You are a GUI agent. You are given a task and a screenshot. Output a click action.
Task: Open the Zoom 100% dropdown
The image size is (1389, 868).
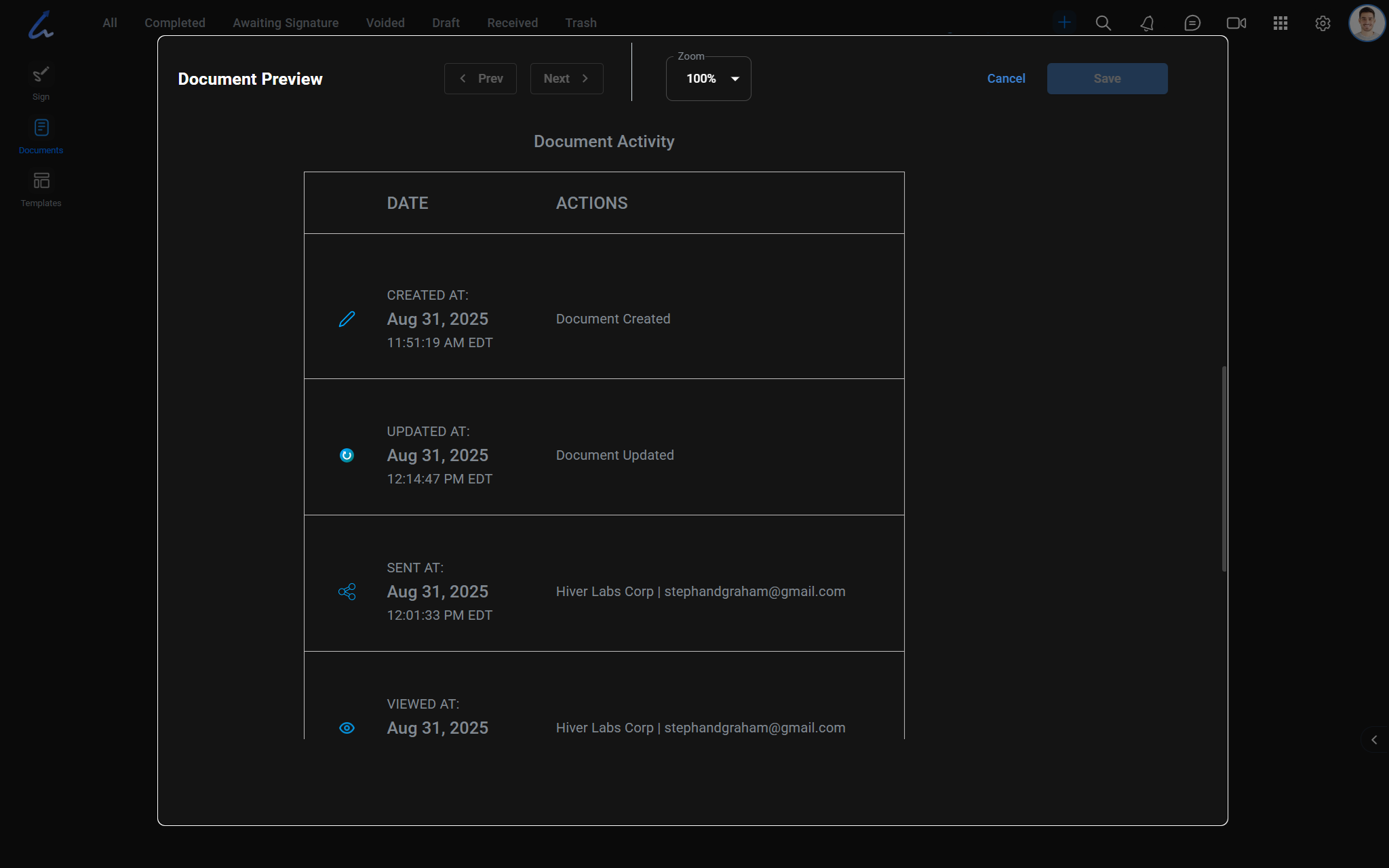pyautogui.click(x=708, y=79)
